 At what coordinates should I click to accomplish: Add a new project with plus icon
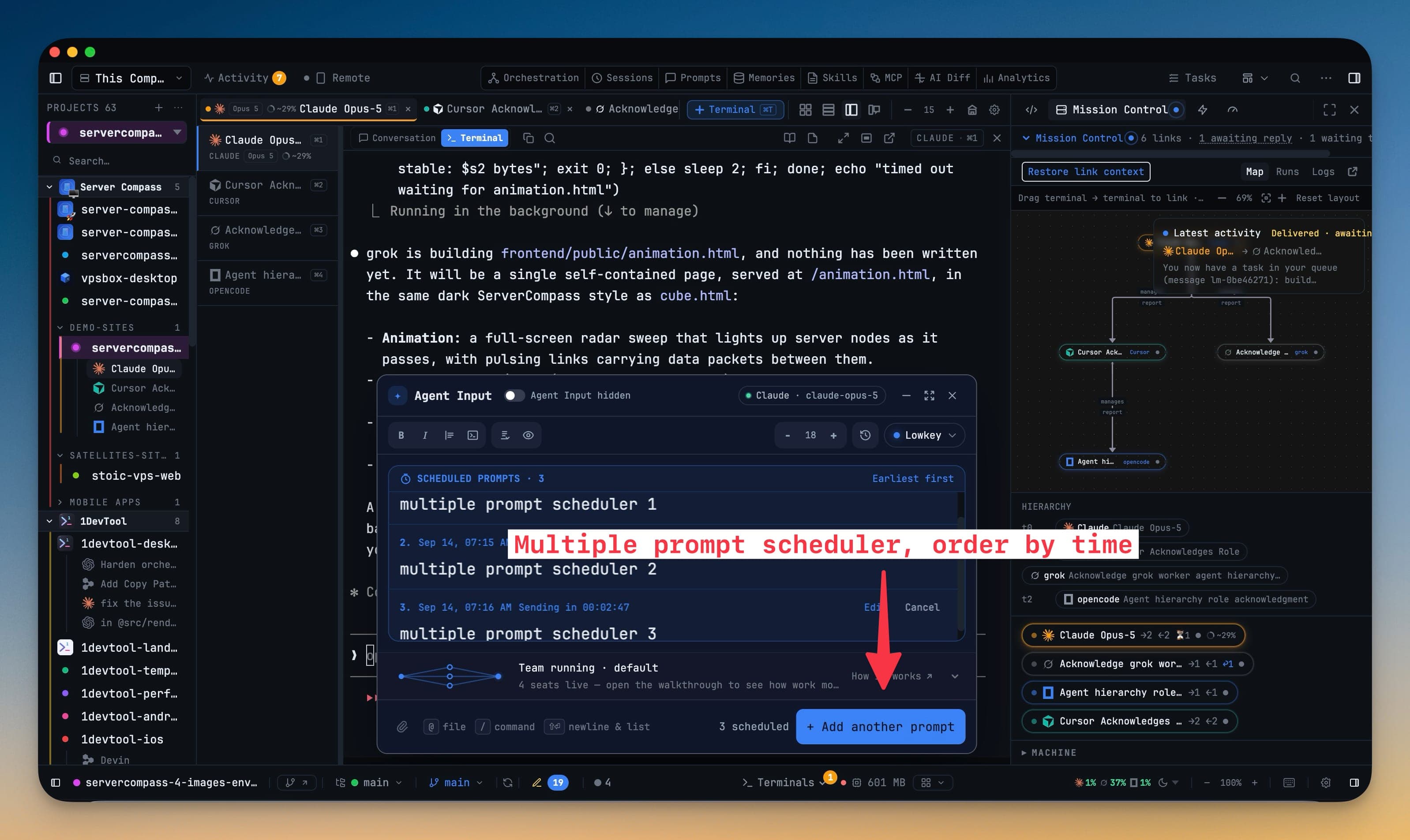[x=158, y=108]
